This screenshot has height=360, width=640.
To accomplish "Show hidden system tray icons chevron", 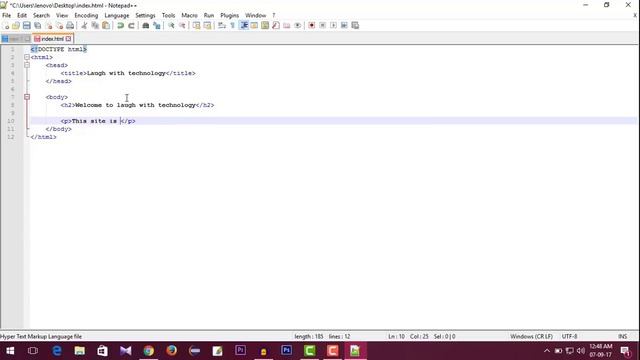I will point(547,351).
